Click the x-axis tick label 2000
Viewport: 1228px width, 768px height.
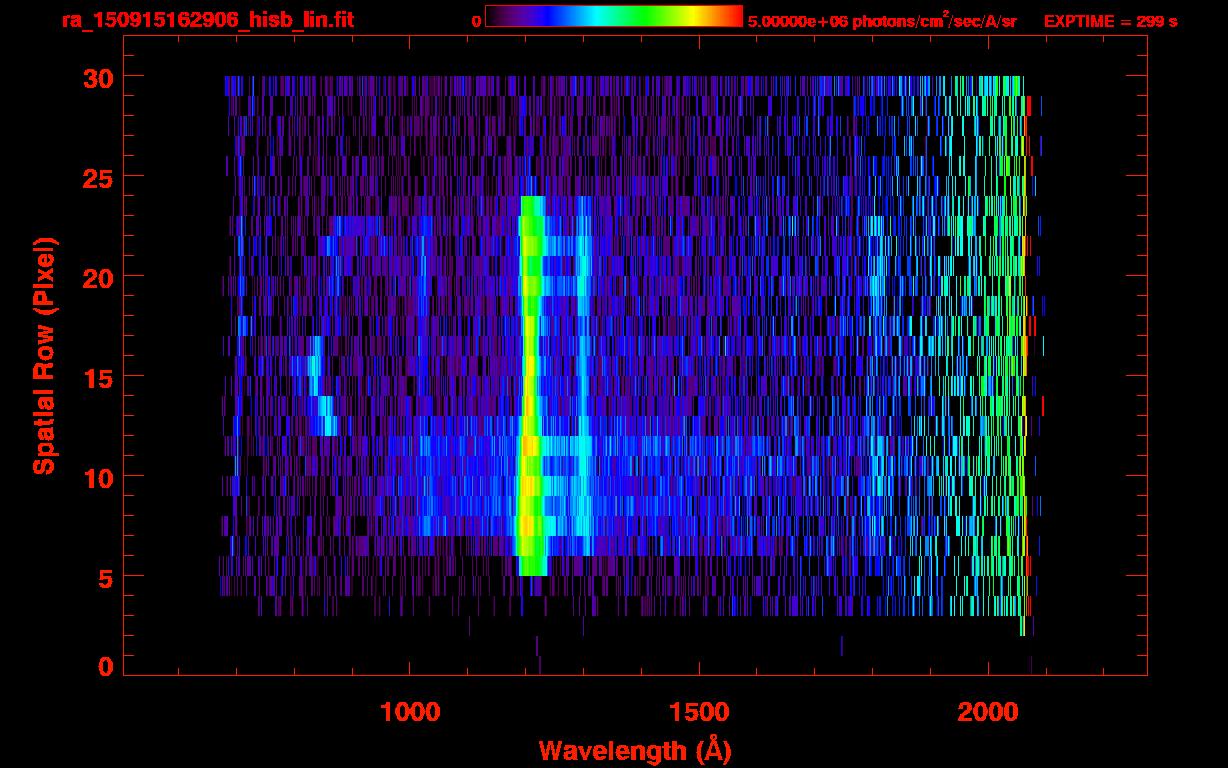pos(989,712)
